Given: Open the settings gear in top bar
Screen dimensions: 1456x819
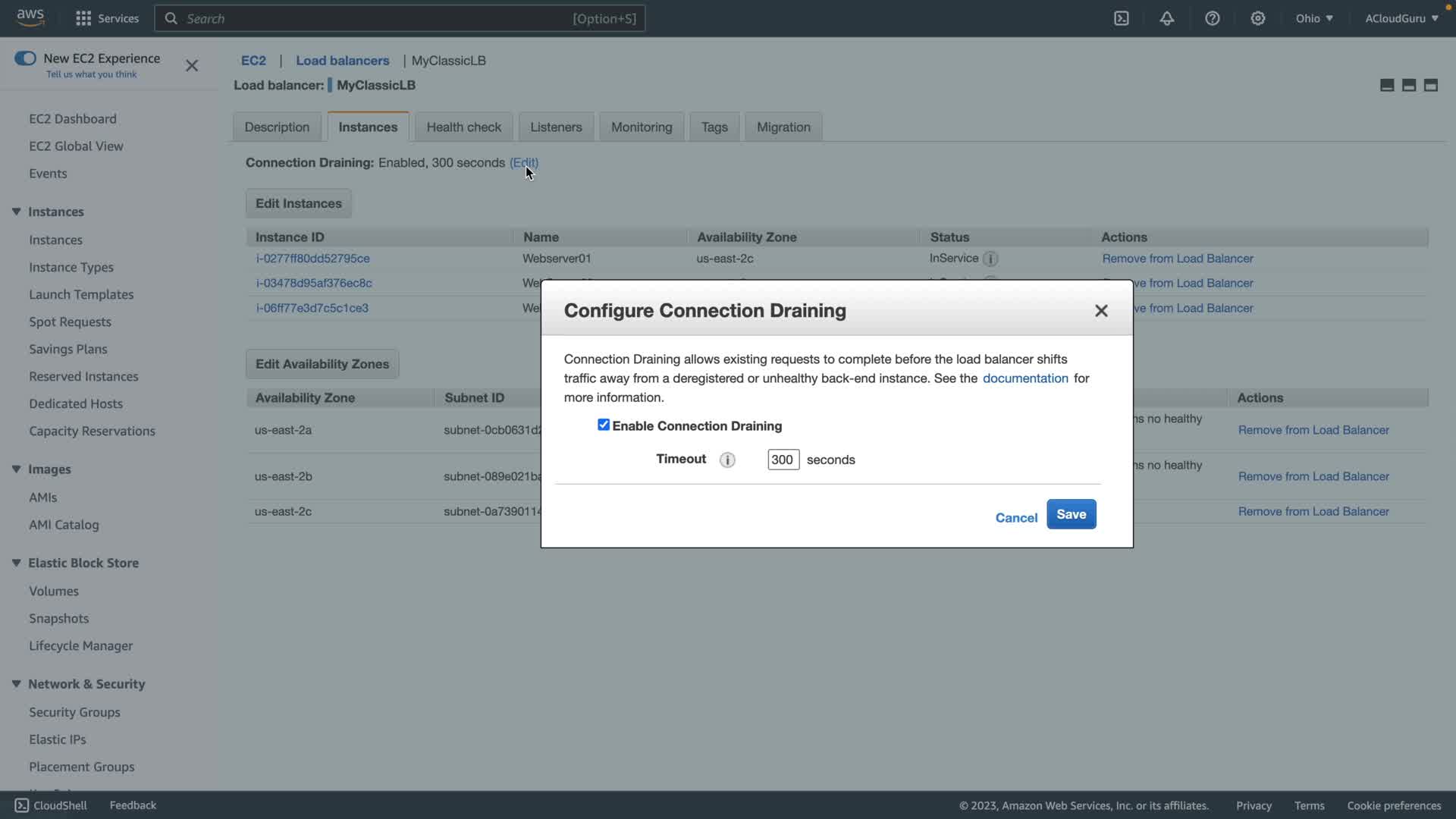Looking at the screenshot, I should [1258, 18].
